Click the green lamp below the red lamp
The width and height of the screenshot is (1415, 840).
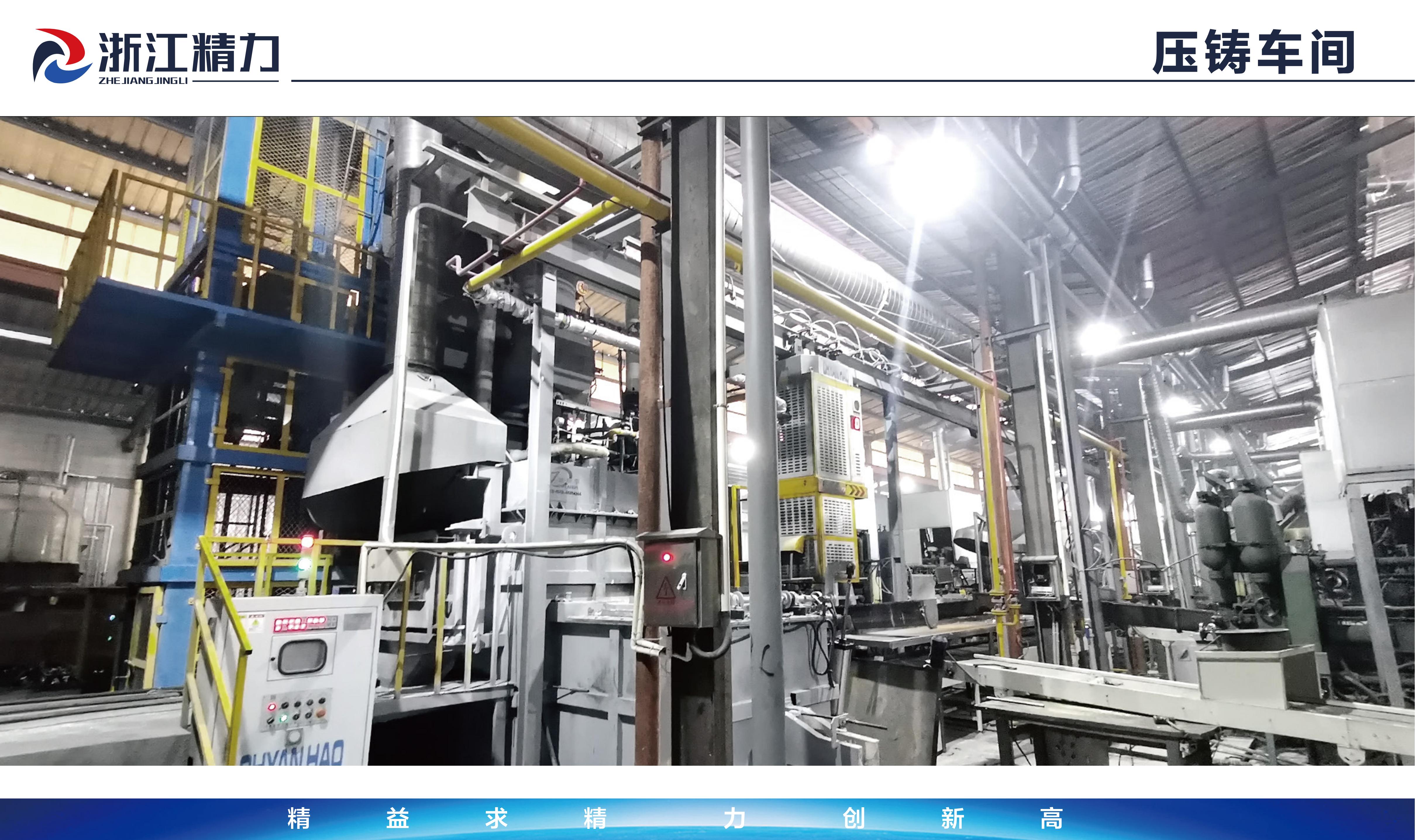[304, 564]
